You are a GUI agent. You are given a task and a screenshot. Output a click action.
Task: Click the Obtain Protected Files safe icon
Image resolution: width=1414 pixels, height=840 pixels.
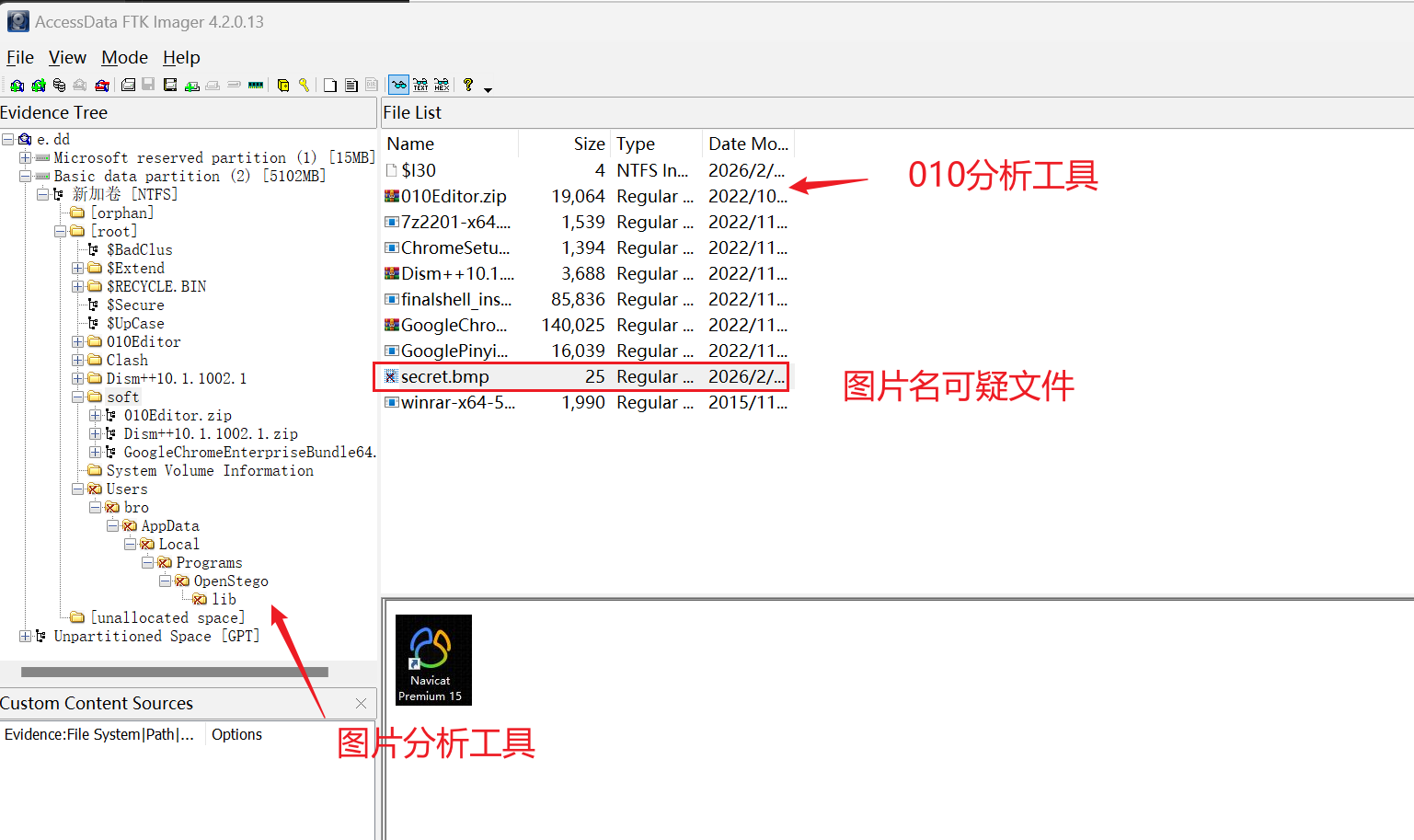coord(283,86)
